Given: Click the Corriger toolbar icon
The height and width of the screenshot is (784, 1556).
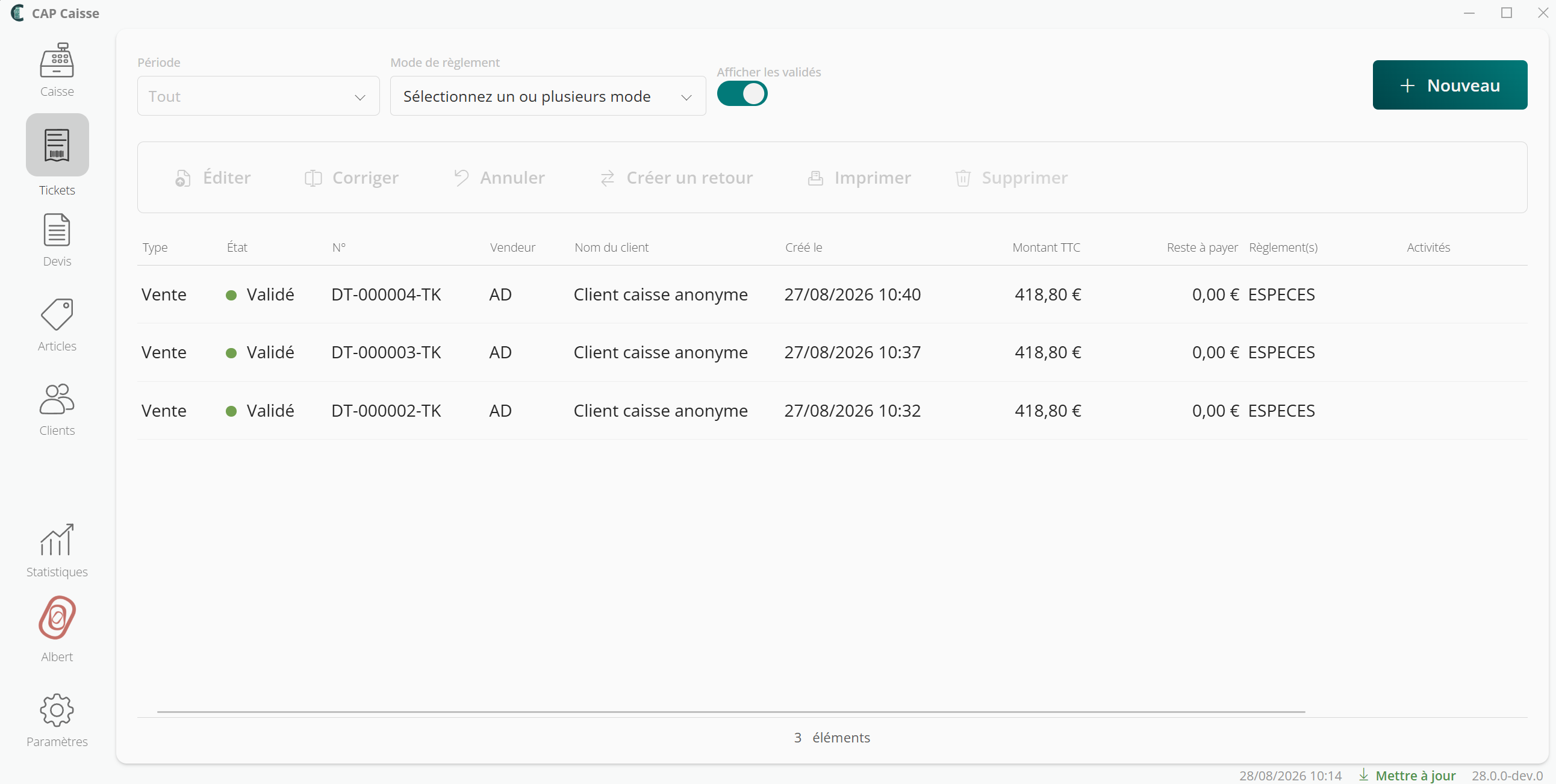Looking at the screenshot, I should (313, 178).
